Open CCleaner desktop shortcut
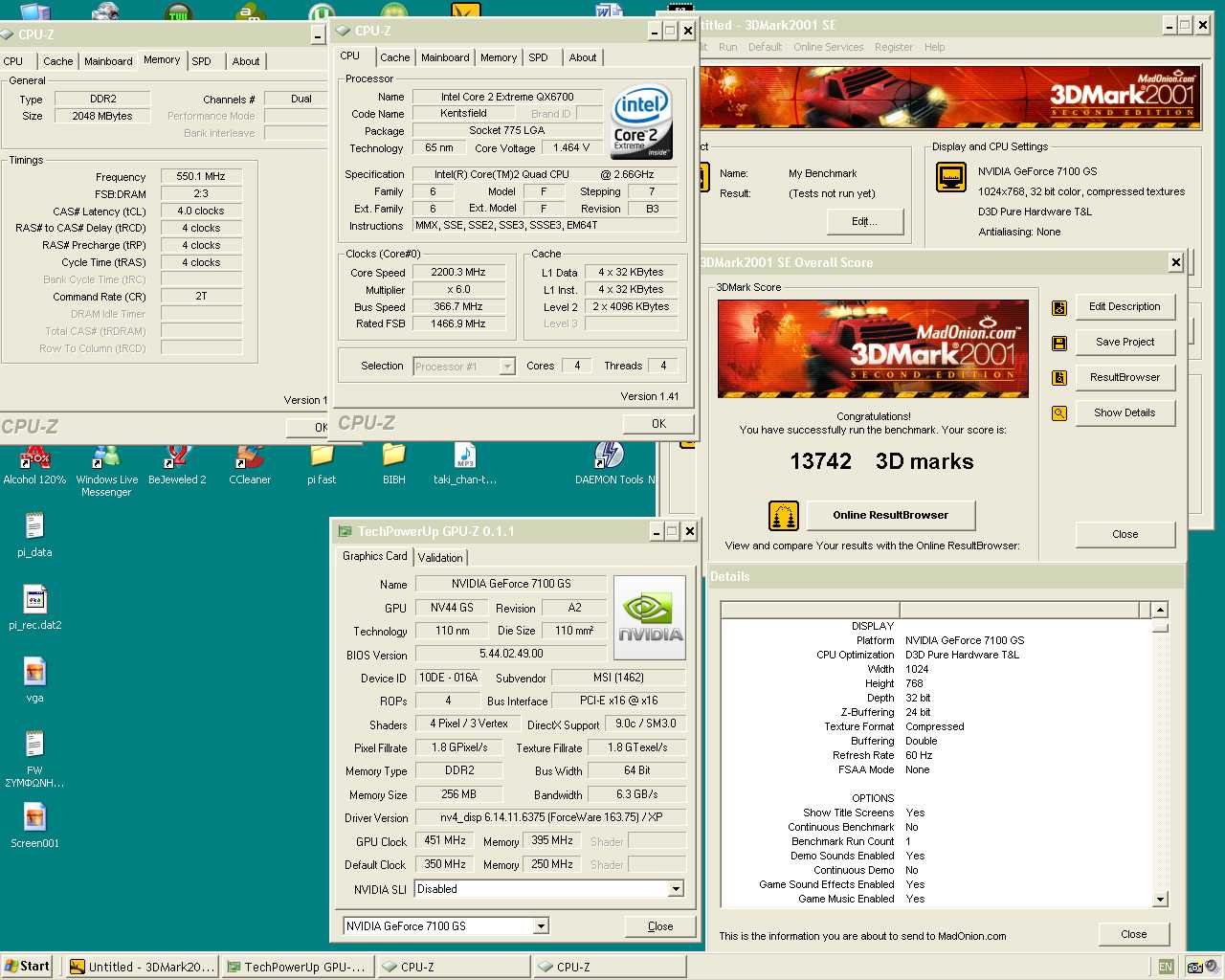This screenshot has height=980, width=1225. coord(250,465)
